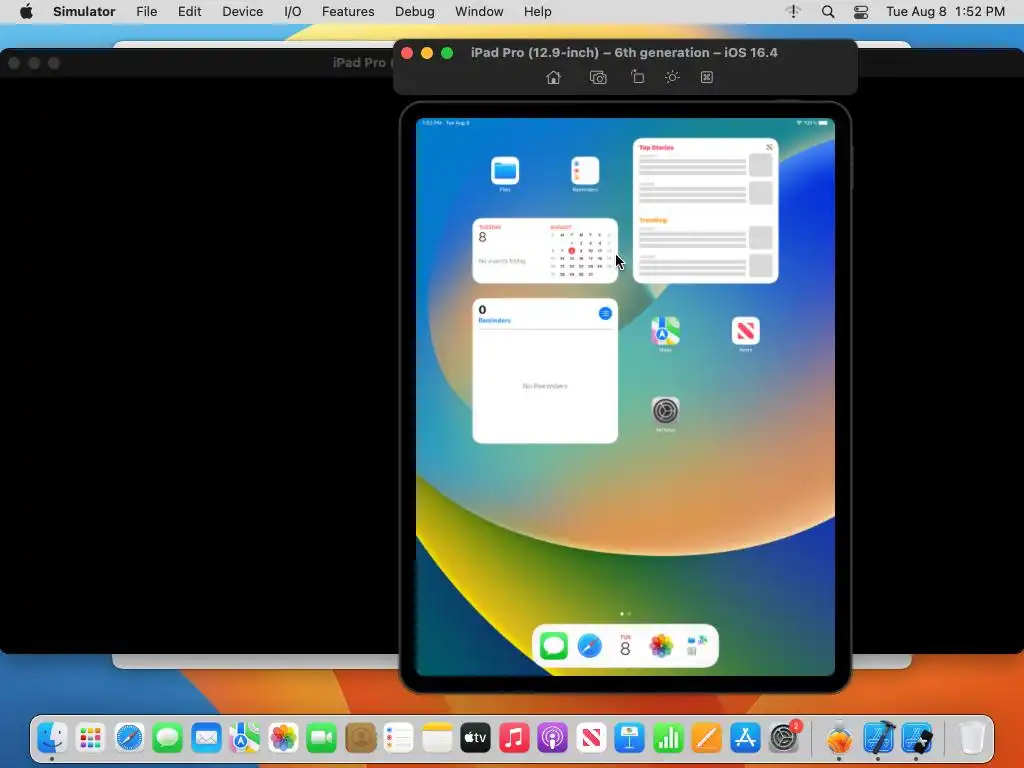Open the Settings app on the iPad

point(665,411)
